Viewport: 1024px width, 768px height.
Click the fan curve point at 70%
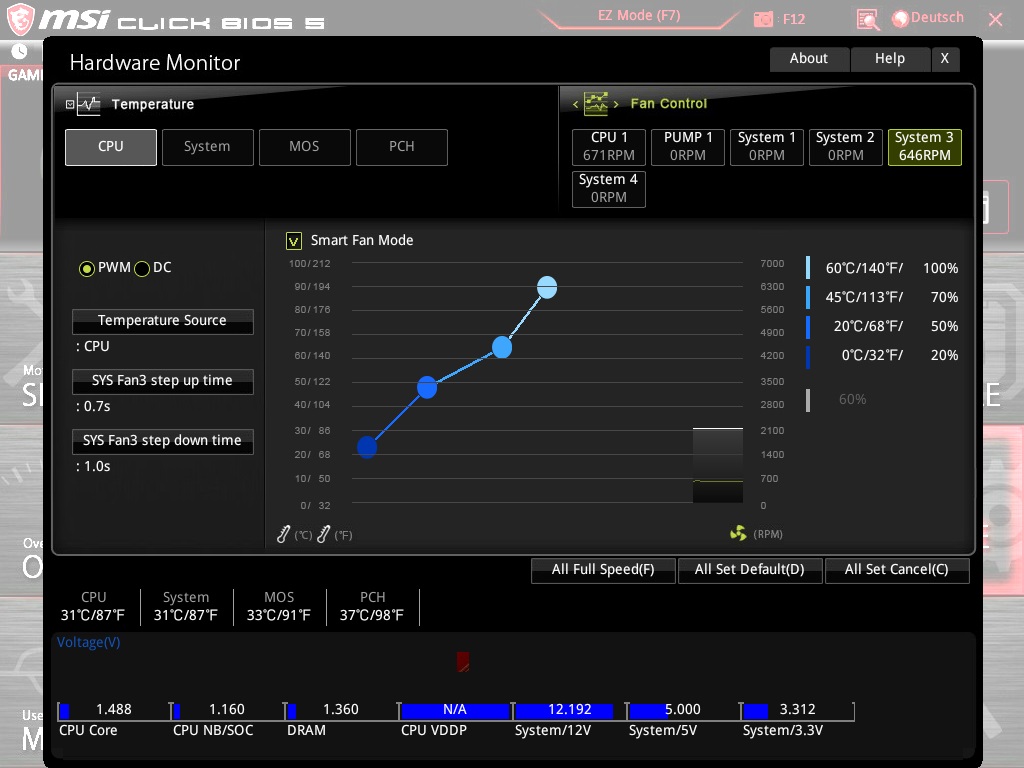pyautogui.click(x=502, y=347)
